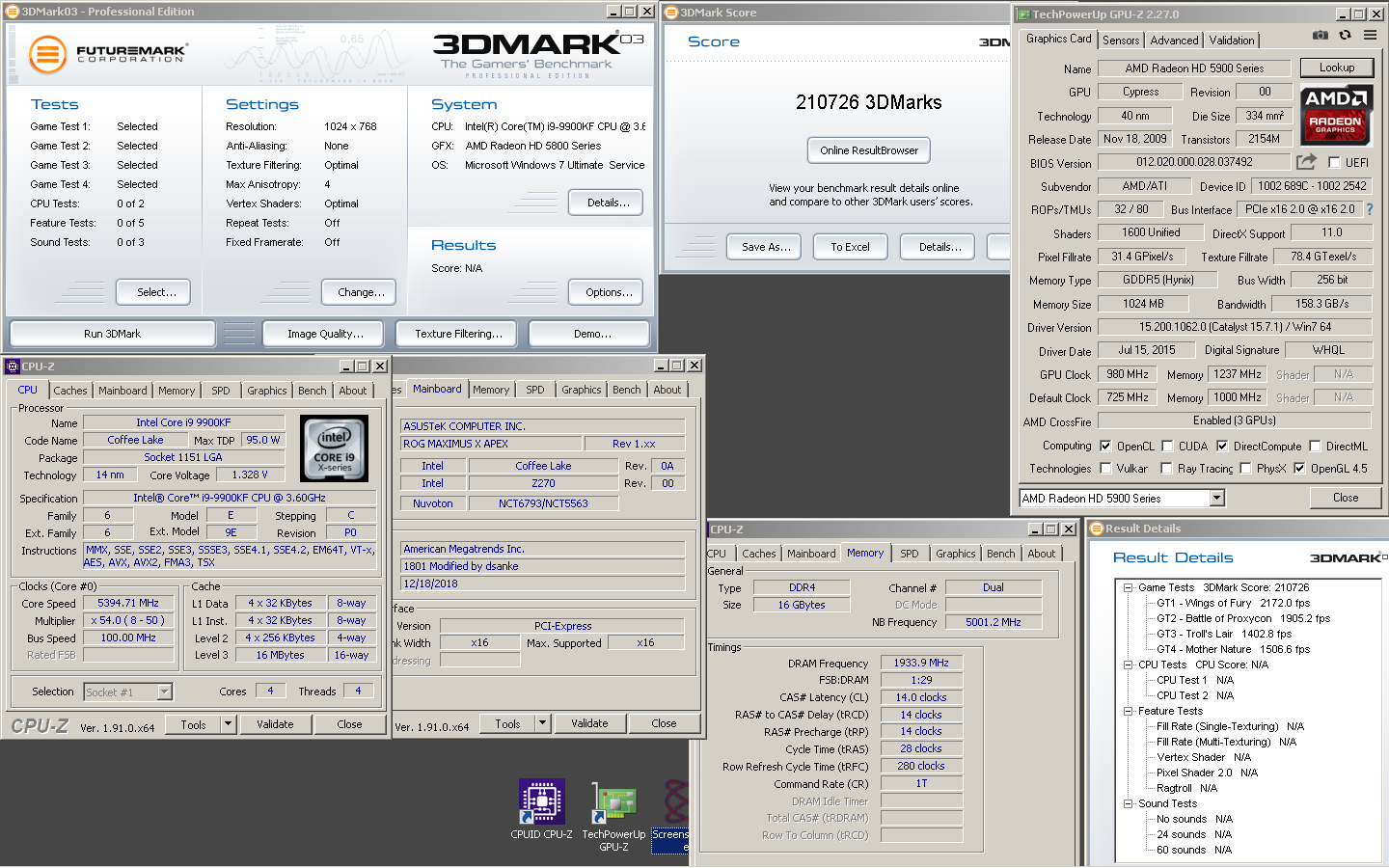Switch to the Sensors tab in GPU-Z
Screen dimensions: 1389x868
(1121, 41)
